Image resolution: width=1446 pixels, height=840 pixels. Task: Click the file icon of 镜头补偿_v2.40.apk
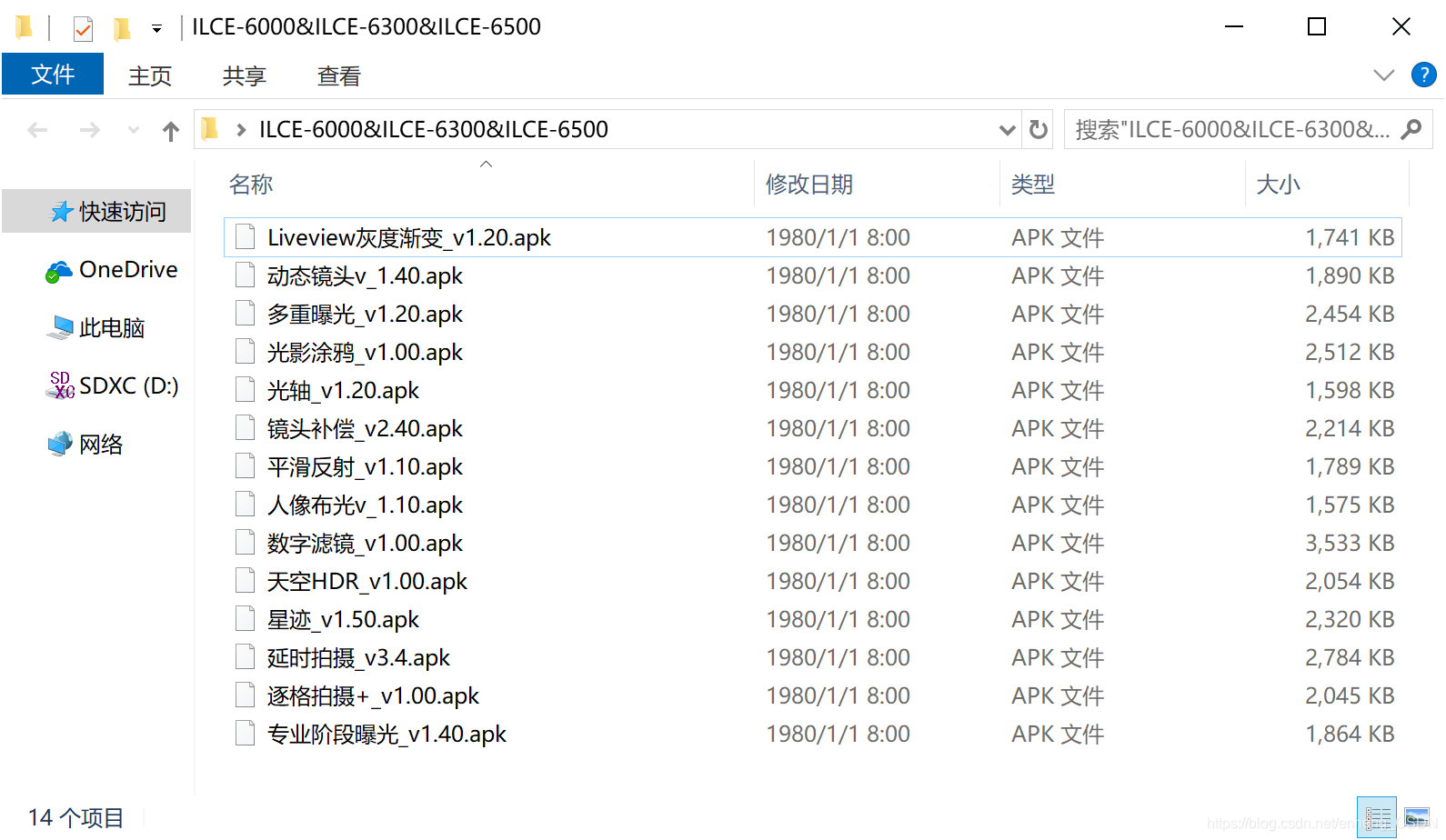(x=245, y=428)
